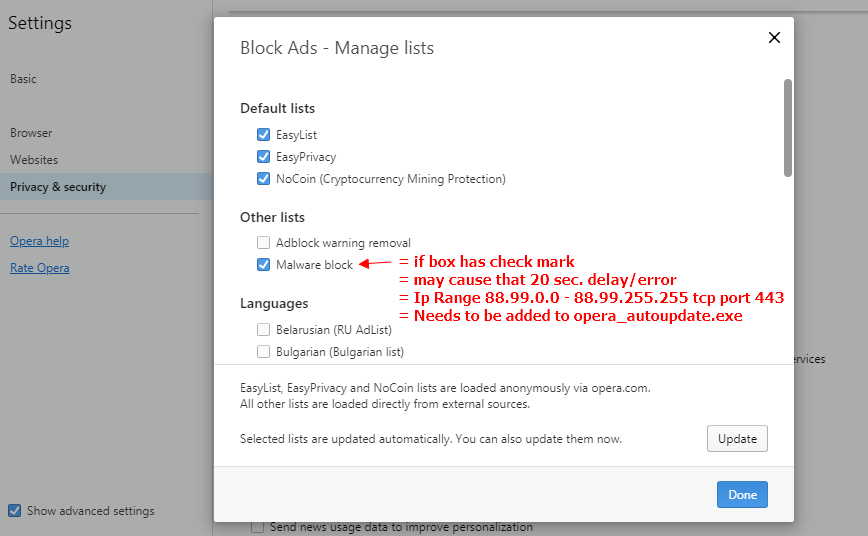Select Websites in settings sidebar
The width and height of the screenshot is (868, 536).
pos(34,160)
